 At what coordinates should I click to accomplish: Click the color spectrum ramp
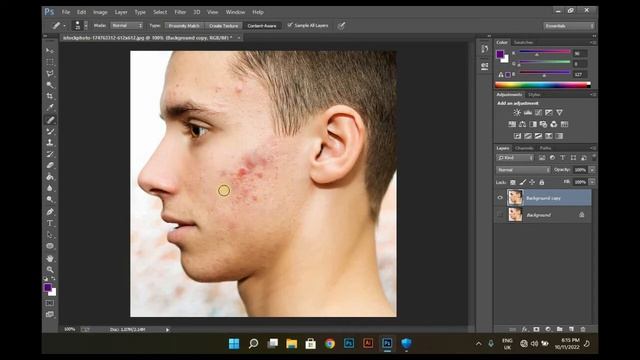(542, 85)
